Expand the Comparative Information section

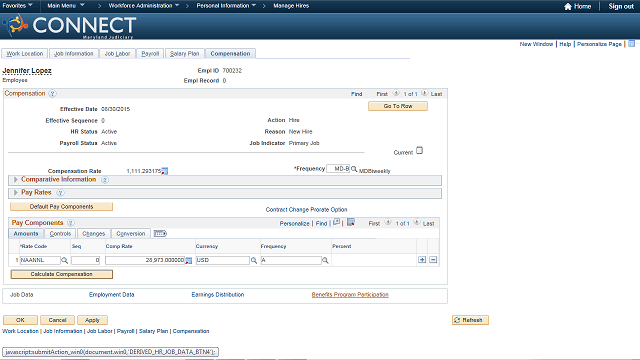pos(16,180)
